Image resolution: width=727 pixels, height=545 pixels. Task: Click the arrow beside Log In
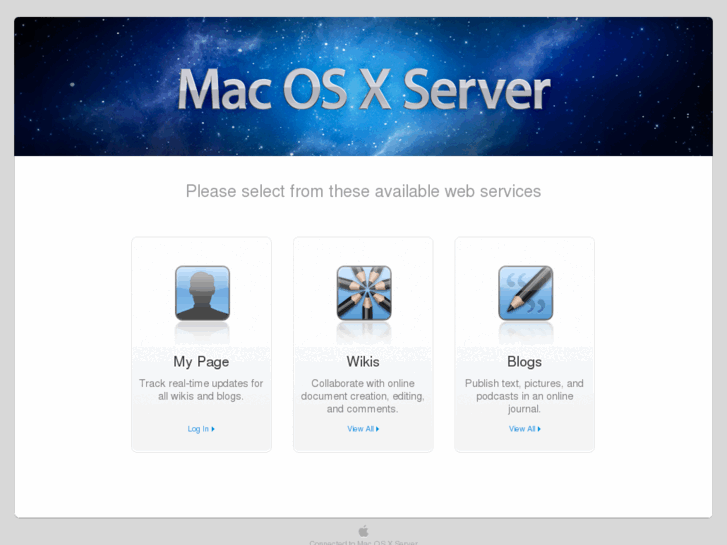click(x=213, y=429)
